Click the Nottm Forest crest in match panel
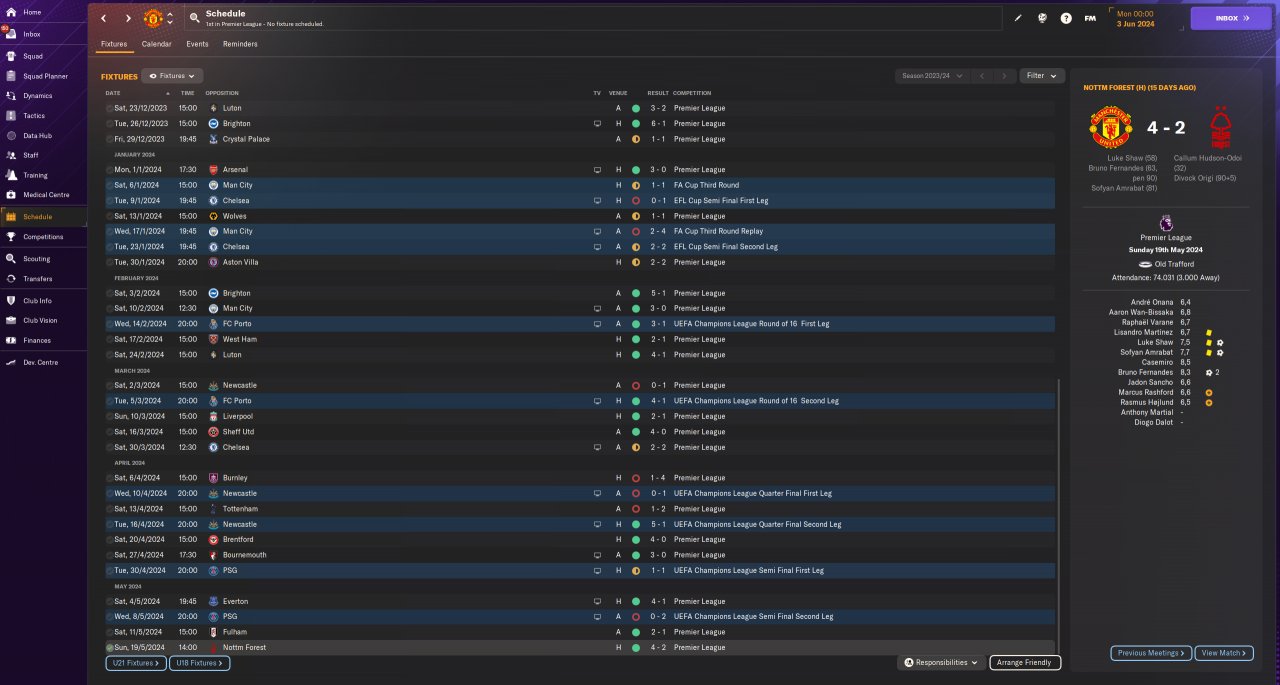Screen dimensions: 1280x685 point(1220,128)
